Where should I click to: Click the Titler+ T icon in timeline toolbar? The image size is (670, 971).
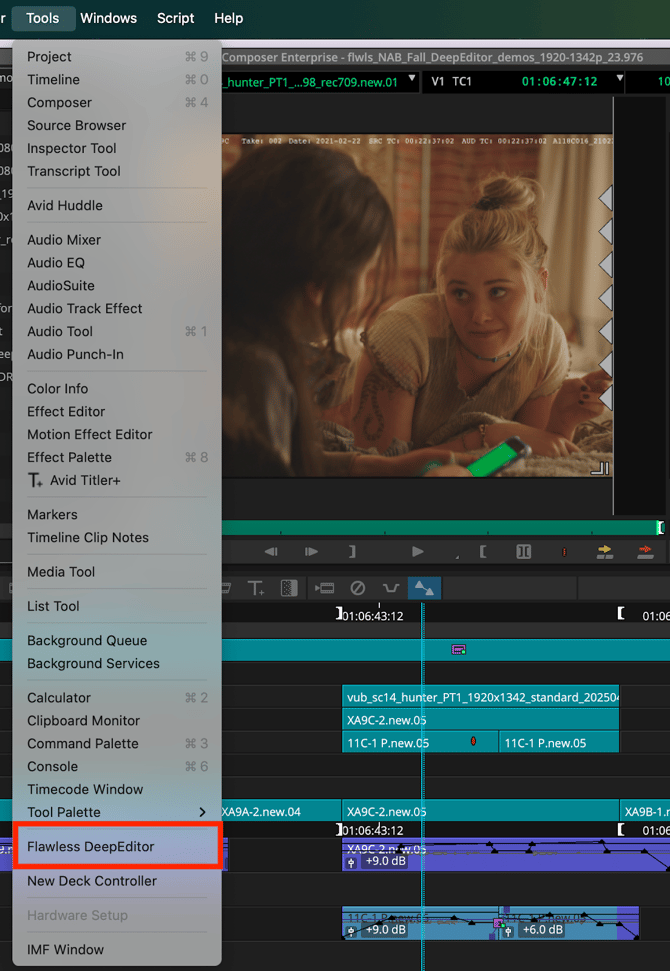[256, 588]
